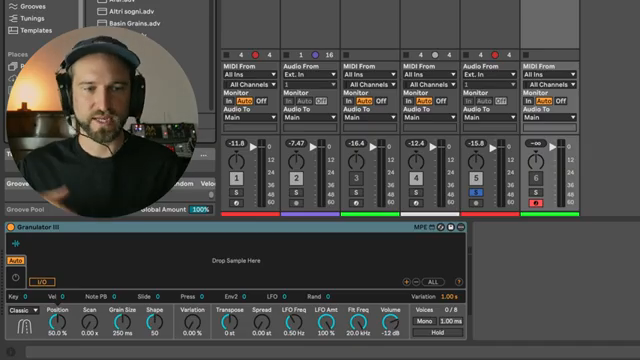
Task: Click track 2 clip stop square button
Action: coord(287,55)
